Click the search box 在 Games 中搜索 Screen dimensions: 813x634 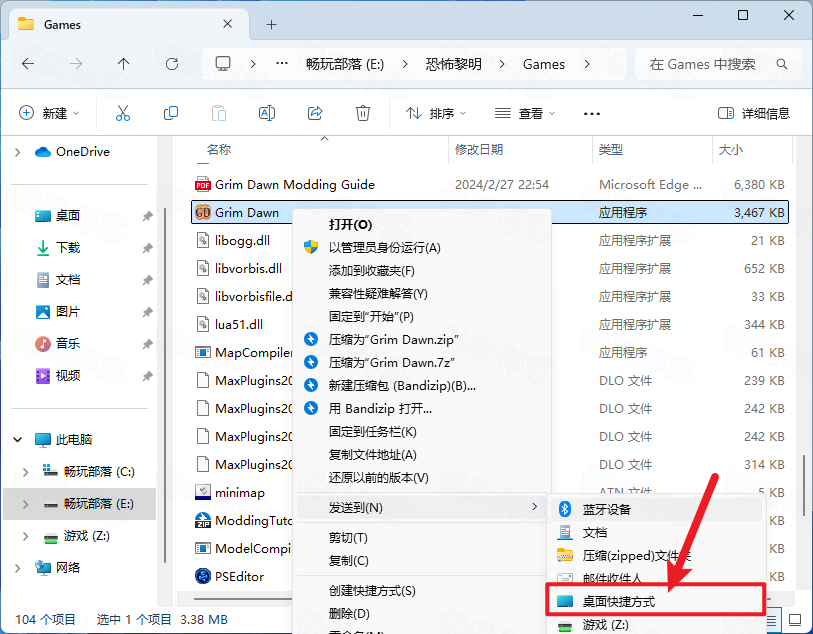(717, 64)
